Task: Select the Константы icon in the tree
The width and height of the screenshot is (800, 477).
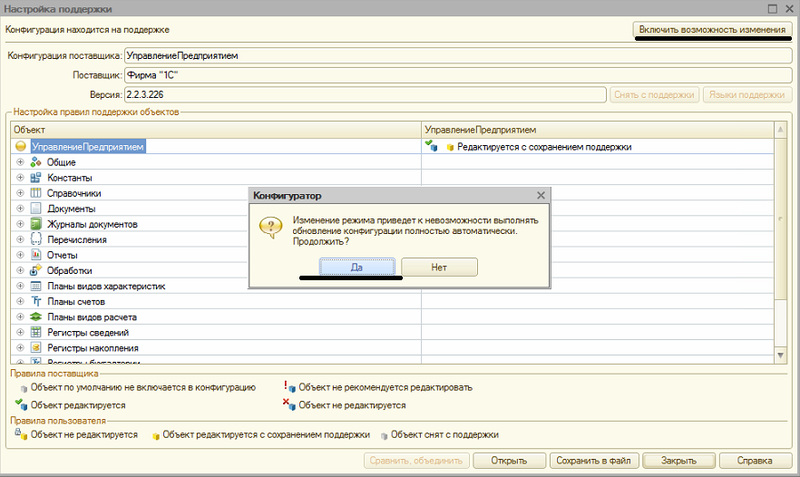Action: 36,178
